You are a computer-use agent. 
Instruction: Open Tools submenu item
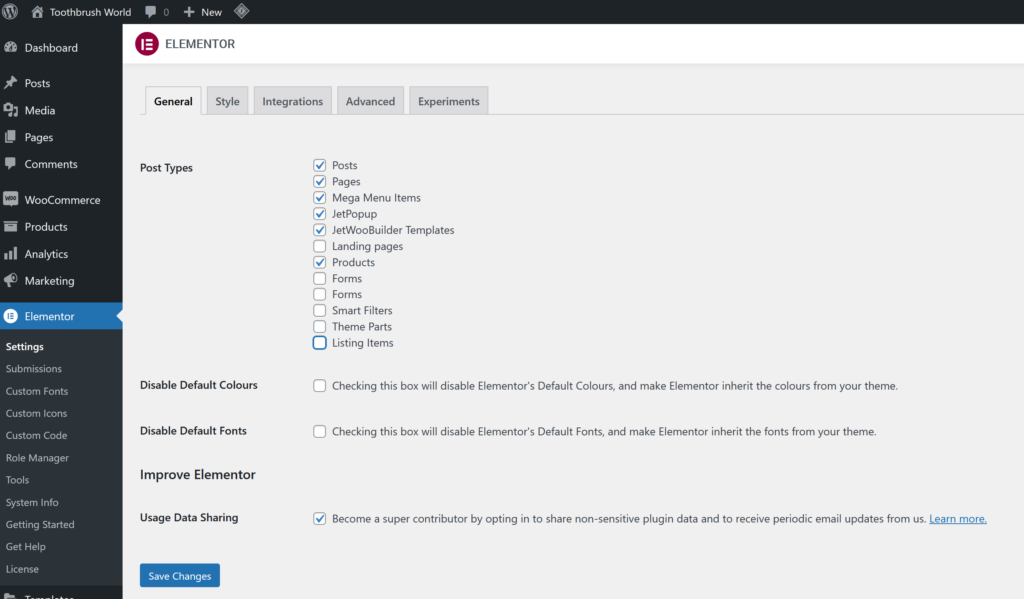point(18,479)
